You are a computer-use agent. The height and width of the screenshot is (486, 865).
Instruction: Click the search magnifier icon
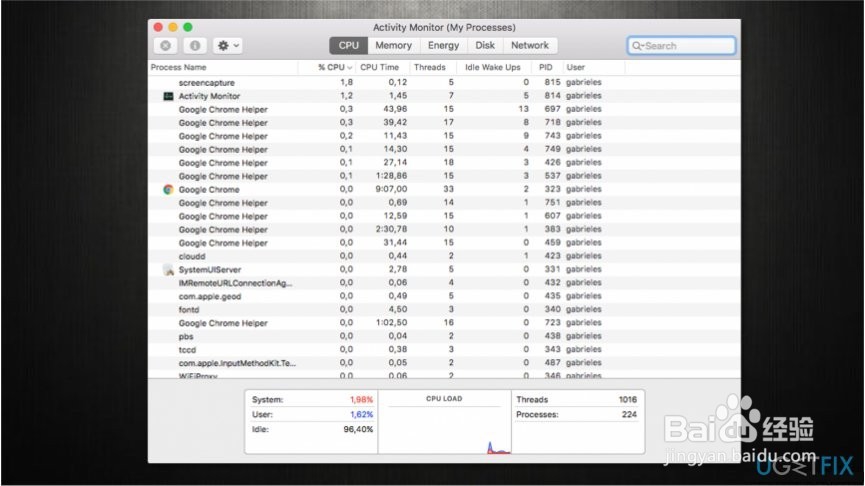click(637, 46)
